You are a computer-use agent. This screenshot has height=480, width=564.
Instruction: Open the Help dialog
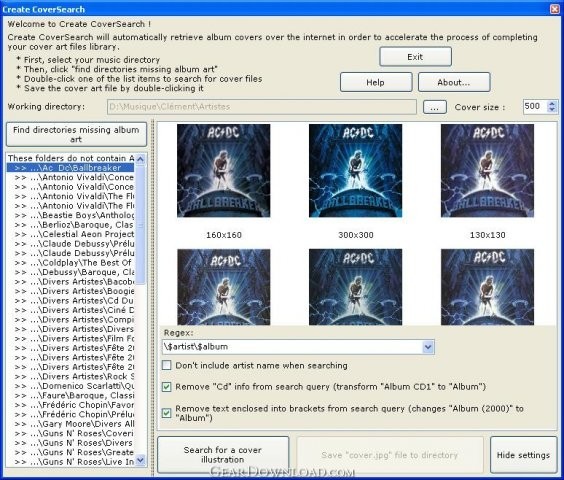[x=376, y=82]
